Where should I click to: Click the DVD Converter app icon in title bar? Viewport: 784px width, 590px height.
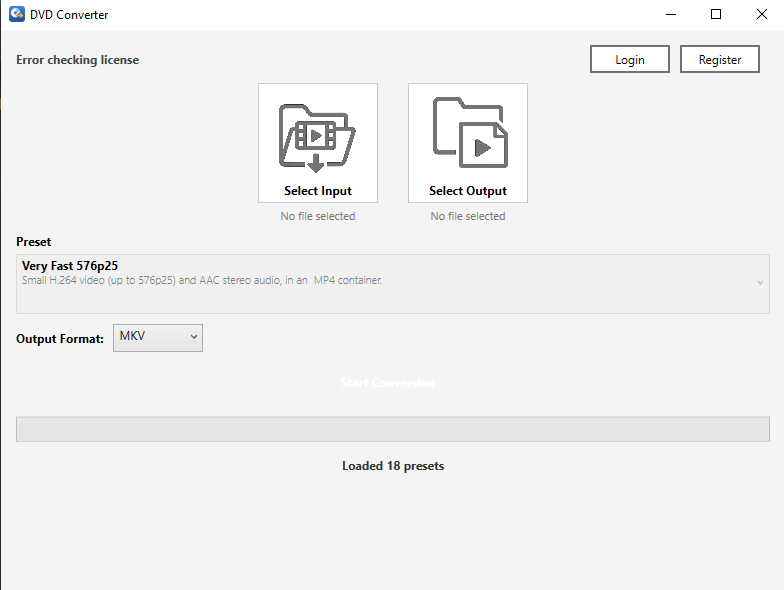(x=16, y=14)
